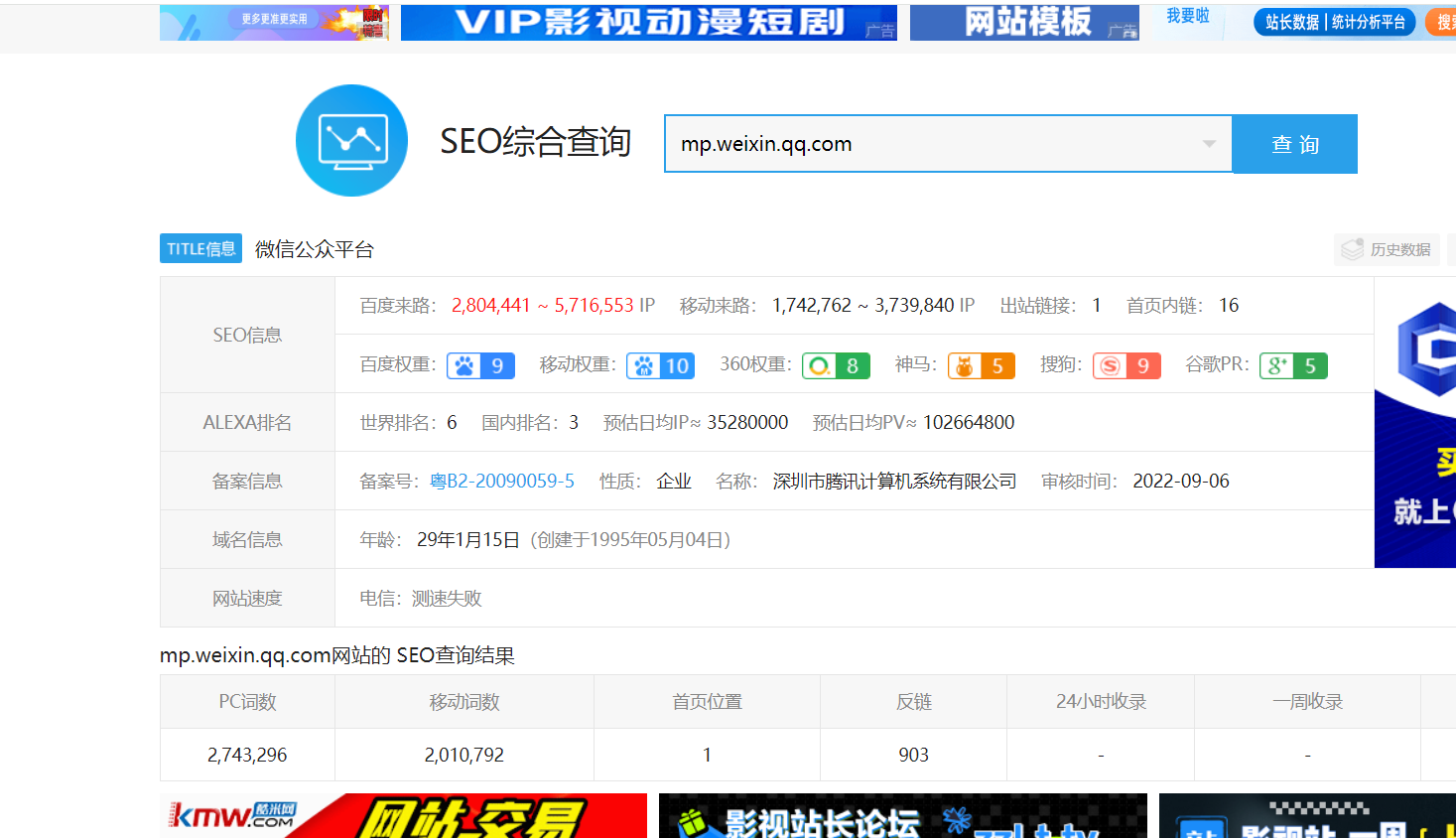Click the 网站速度 row label
This screenshot has height=838, width=1456.
click(247, 599)
